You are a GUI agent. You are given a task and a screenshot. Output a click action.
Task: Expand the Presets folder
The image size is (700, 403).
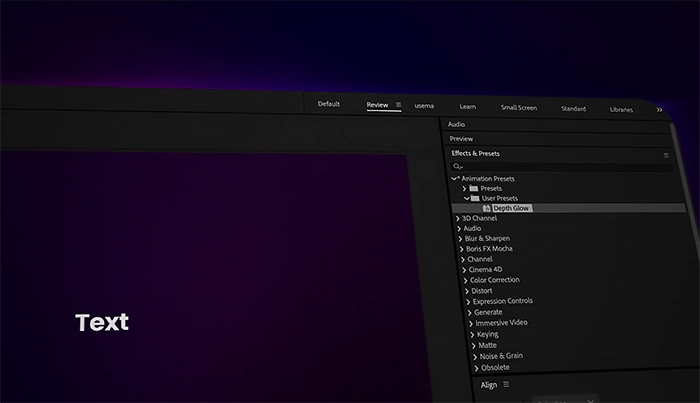[464, 188]
